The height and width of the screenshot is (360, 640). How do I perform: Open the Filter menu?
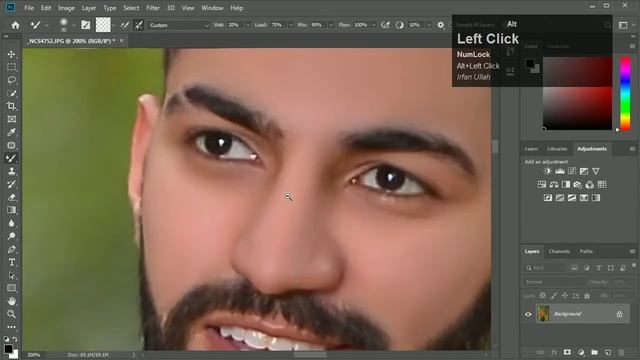(153, 8)
